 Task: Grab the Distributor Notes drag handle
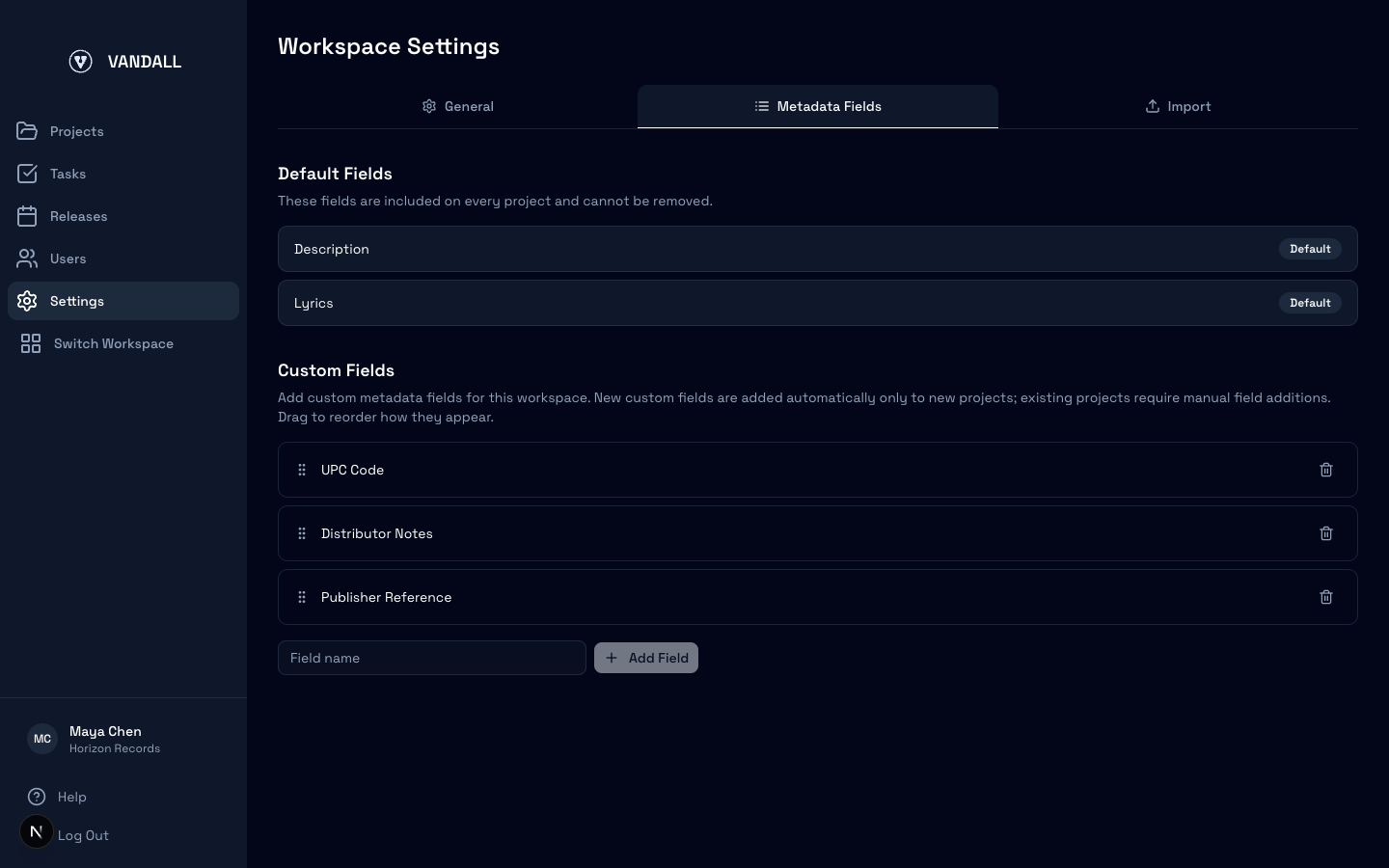pos(302,533)
